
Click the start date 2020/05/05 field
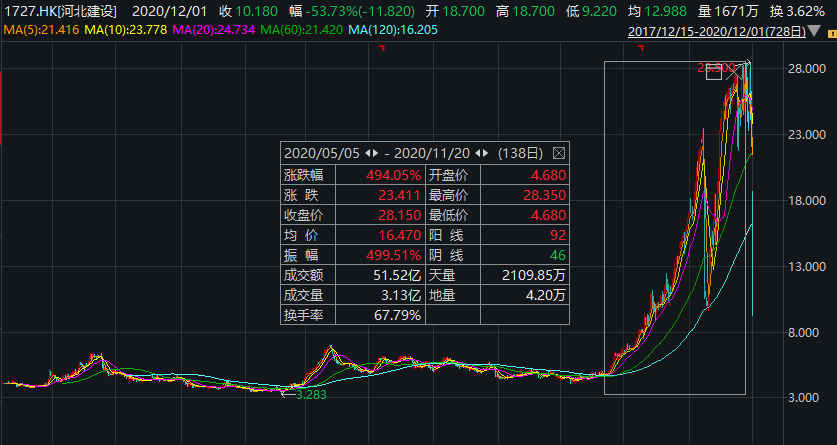(322, 154)
